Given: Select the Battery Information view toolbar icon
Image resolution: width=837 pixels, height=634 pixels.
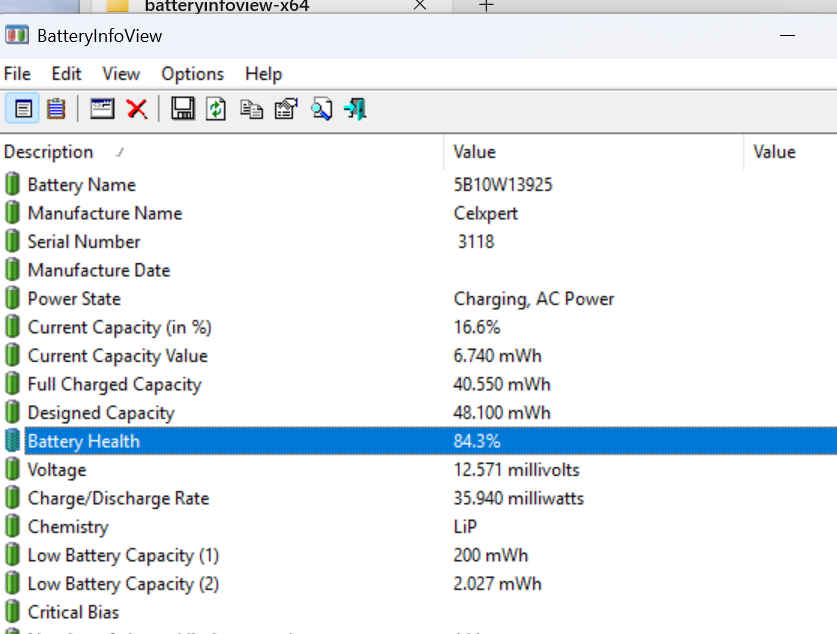Looking at the screenshot, I should coord(22,109).
